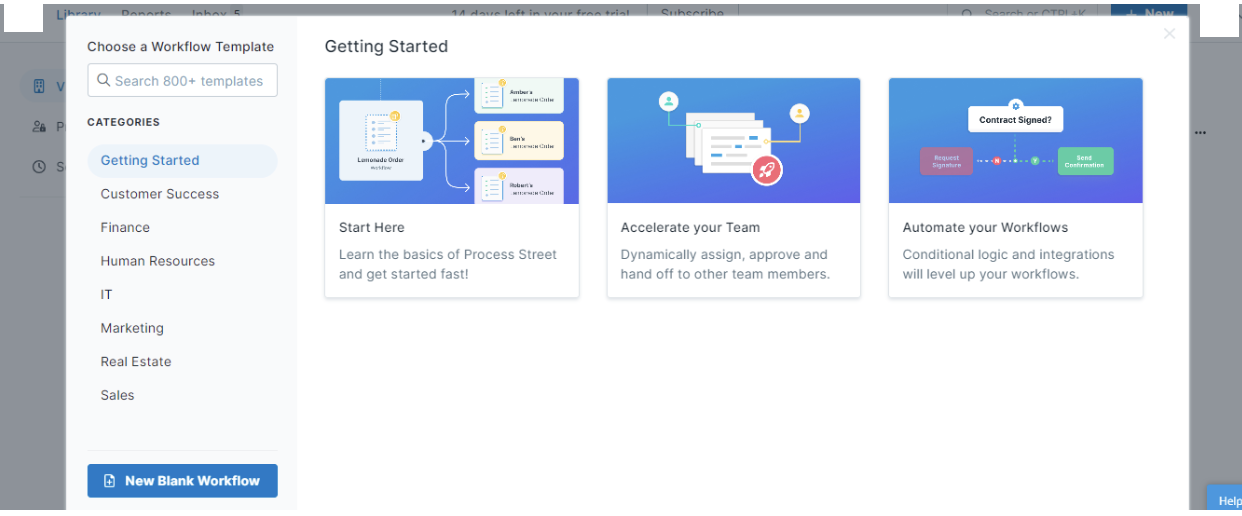Select the IT category
This screenshot has width=1242, height=516.
click(x=106, y=294)
